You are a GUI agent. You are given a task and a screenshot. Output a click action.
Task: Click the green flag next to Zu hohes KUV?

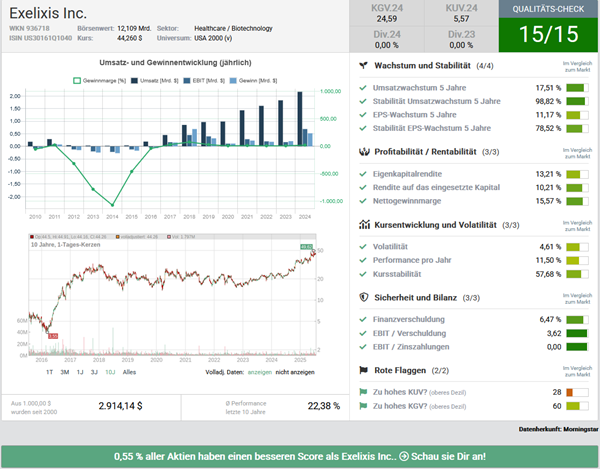[x=363, y=392]
